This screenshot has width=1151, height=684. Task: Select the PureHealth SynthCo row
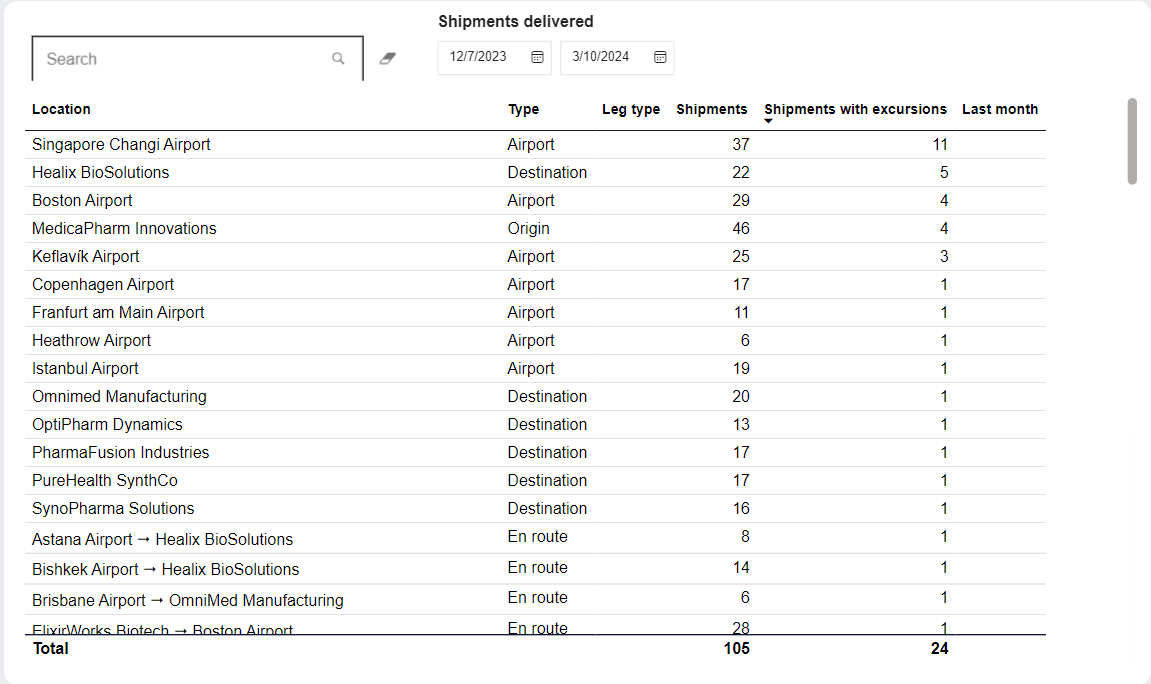[535, 481]
